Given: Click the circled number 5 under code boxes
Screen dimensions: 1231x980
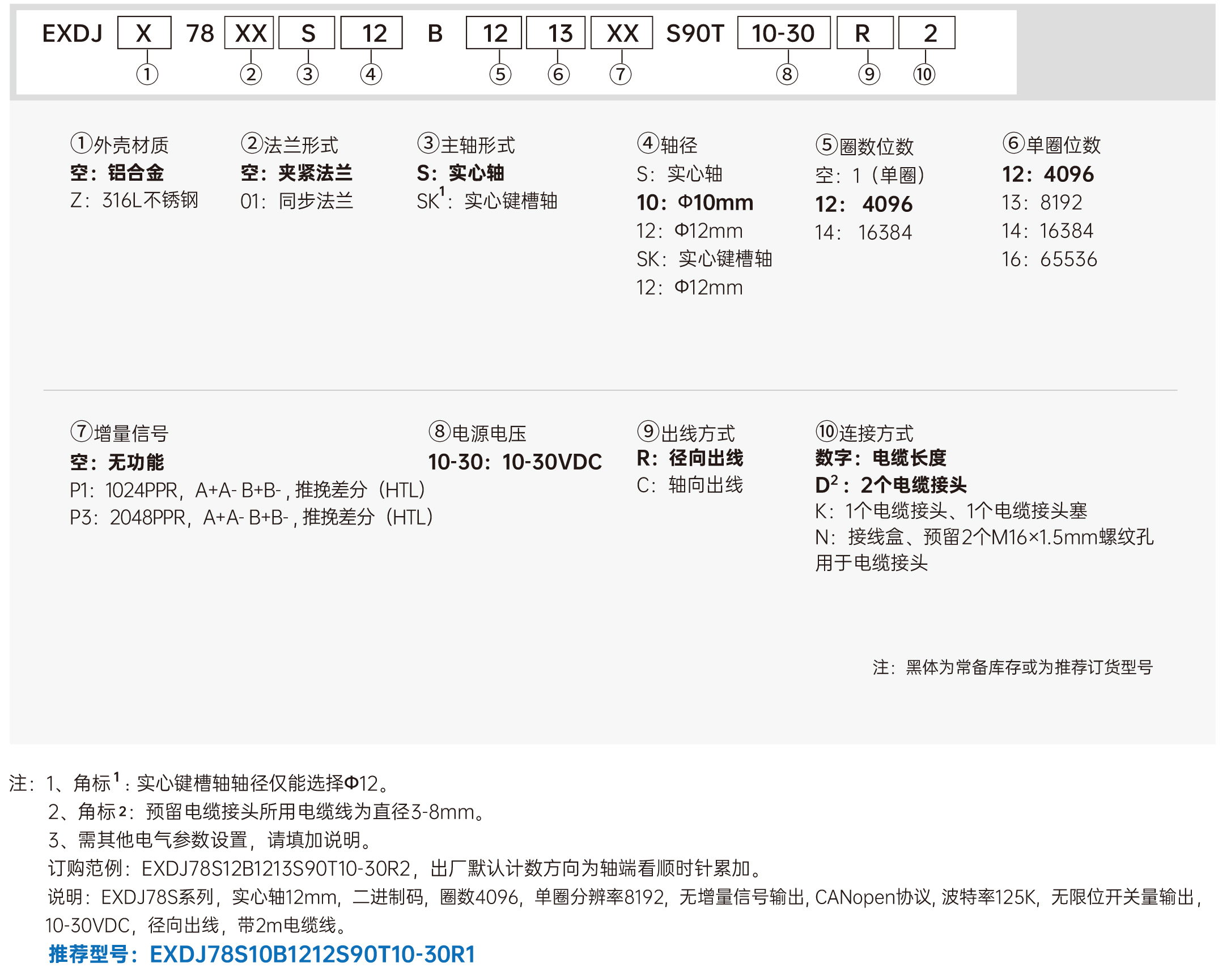Looking at the screenshot, I should click(499, 74).
